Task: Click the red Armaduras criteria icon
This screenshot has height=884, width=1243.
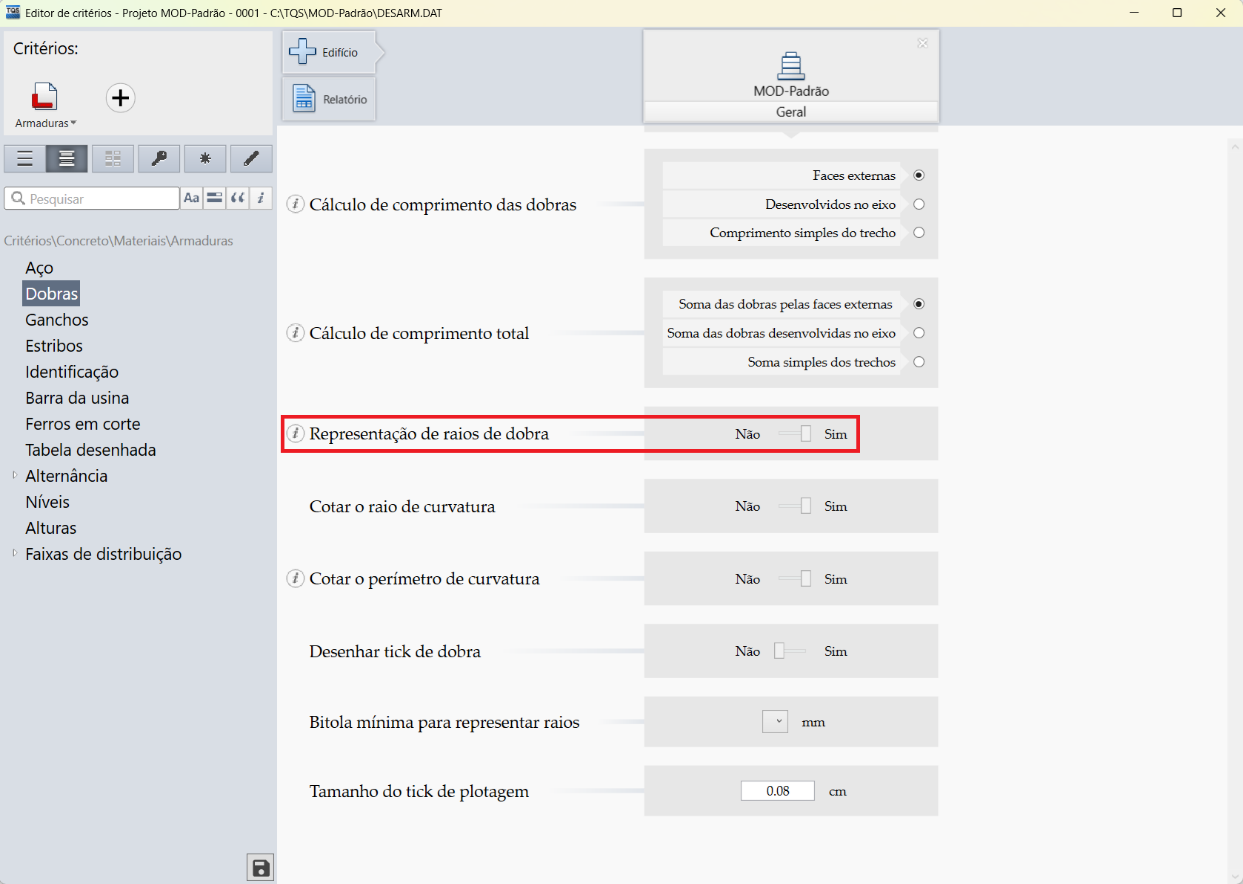Action: 44,97
